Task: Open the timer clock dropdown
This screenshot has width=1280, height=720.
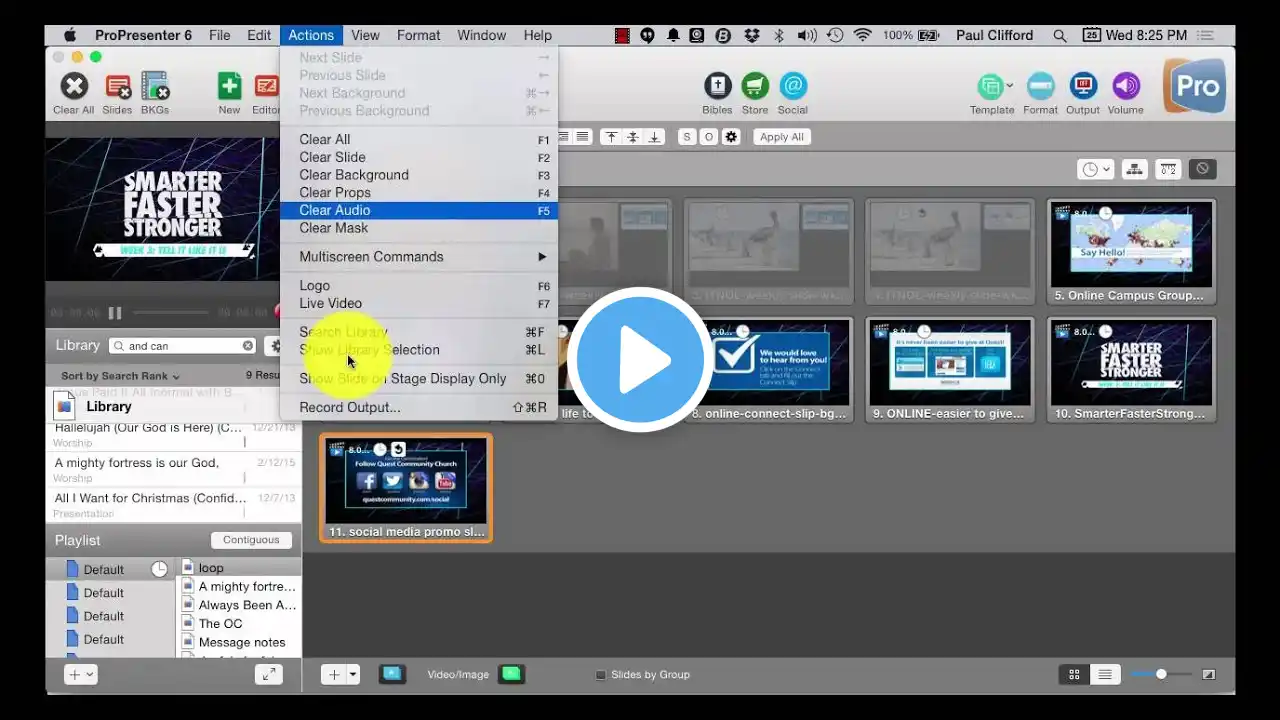Action: (x=1095, y=169)
